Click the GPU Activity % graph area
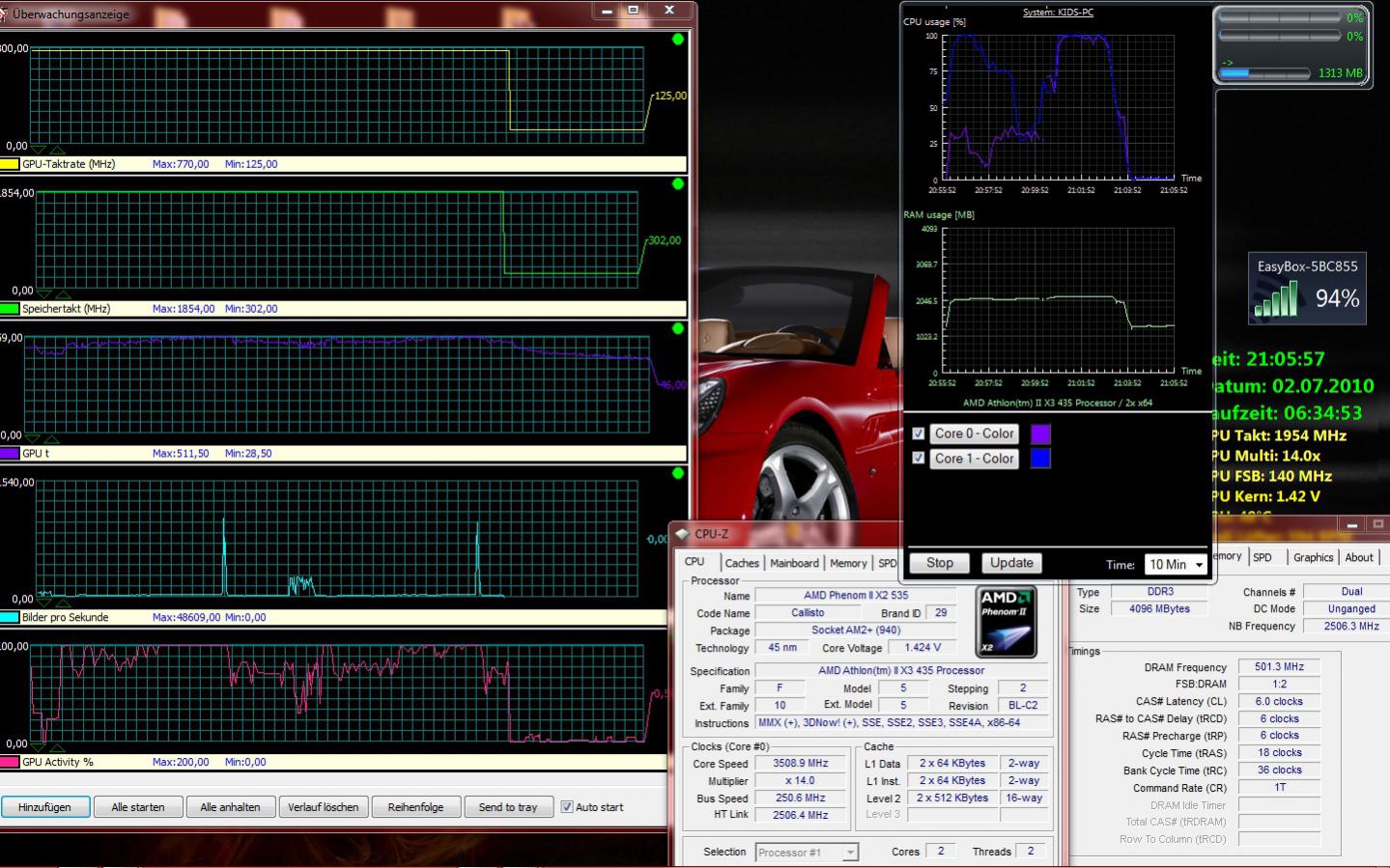 (x=338, y=694)
